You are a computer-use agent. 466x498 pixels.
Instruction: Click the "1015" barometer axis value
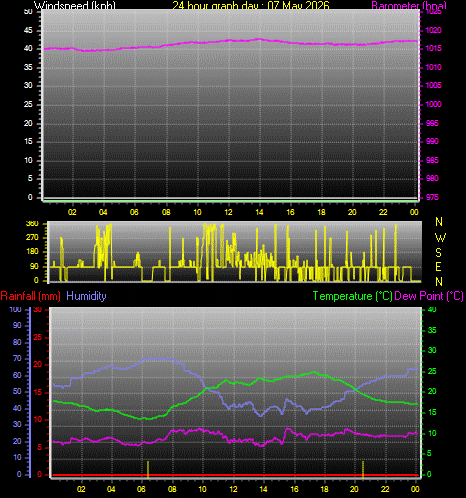tap(433, 48)
